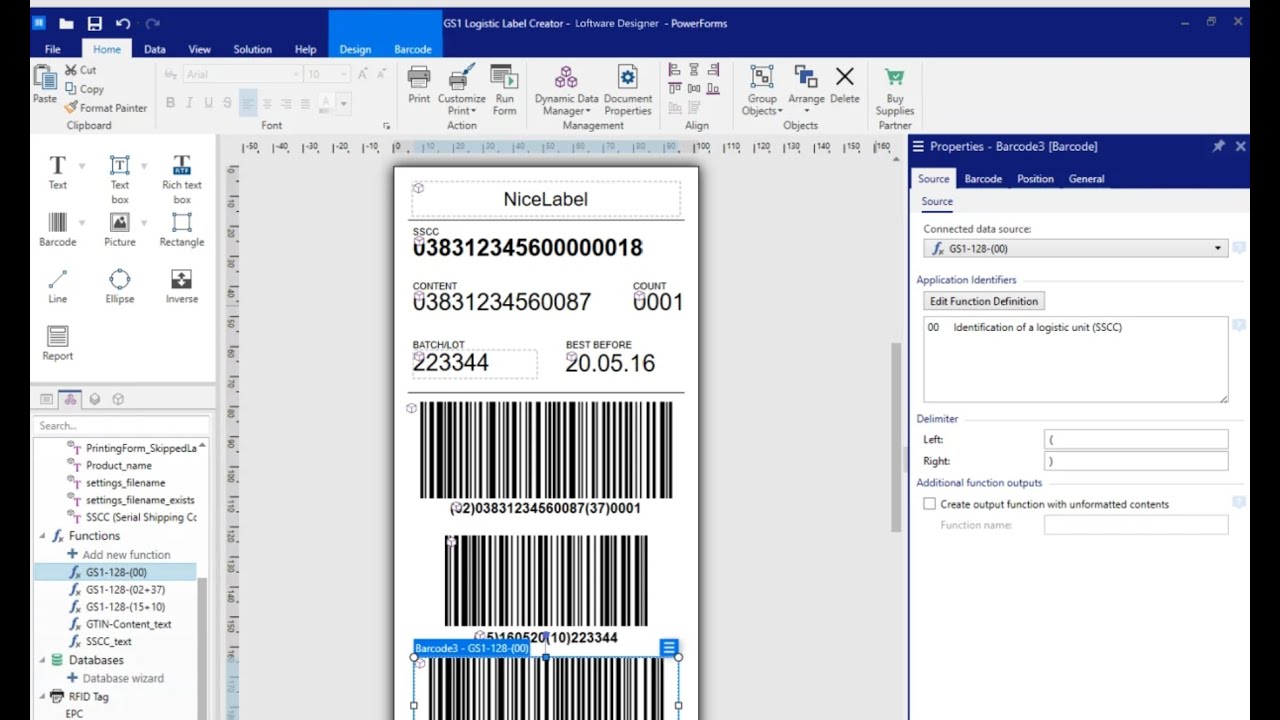The width and height of the screenshot is (1280, 720).
Task: Switch to the Design contextual tab
Action: [x=355, y=49]
